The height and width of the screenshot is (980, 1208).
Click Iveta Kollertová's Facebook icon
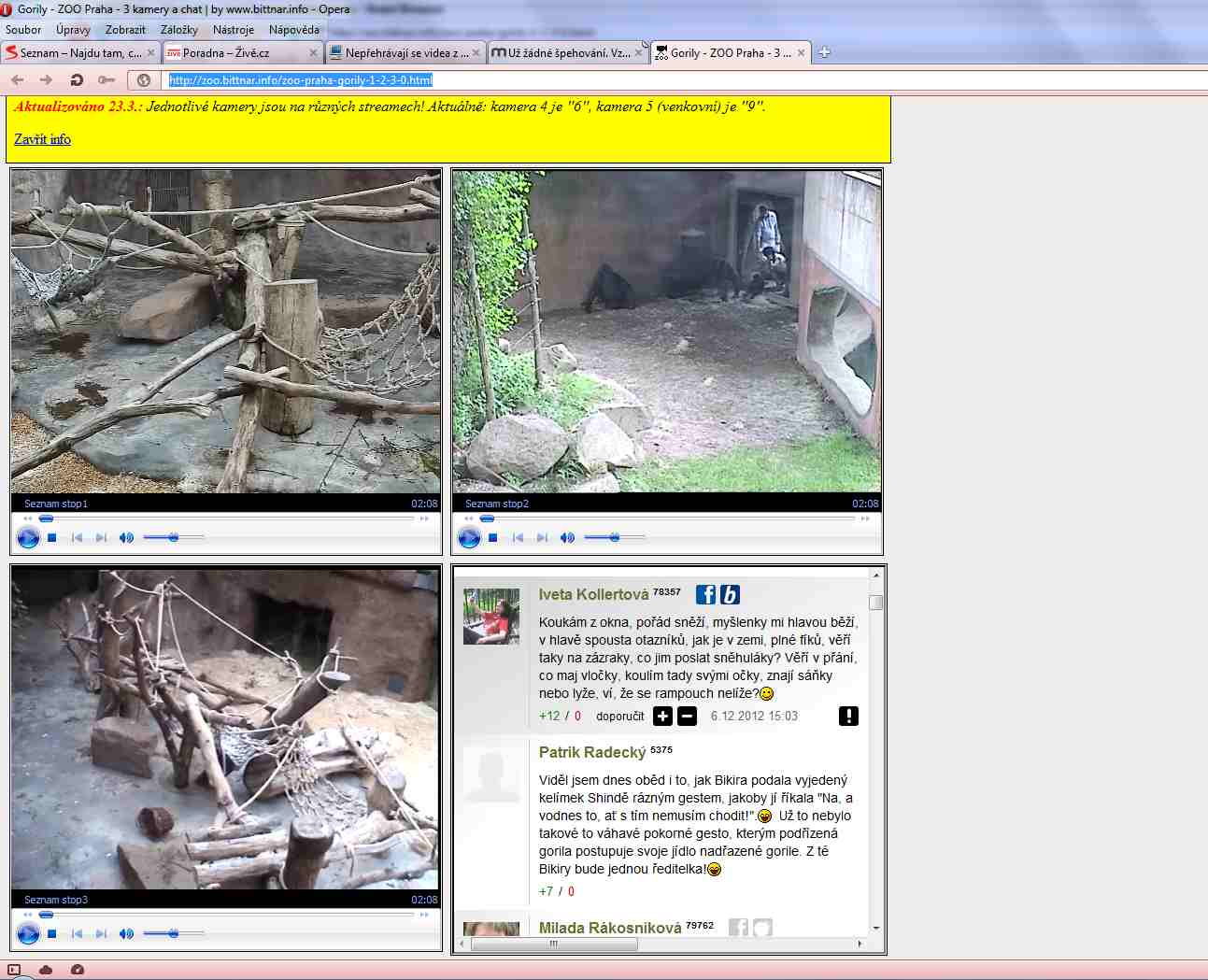[x=706, y=595]
